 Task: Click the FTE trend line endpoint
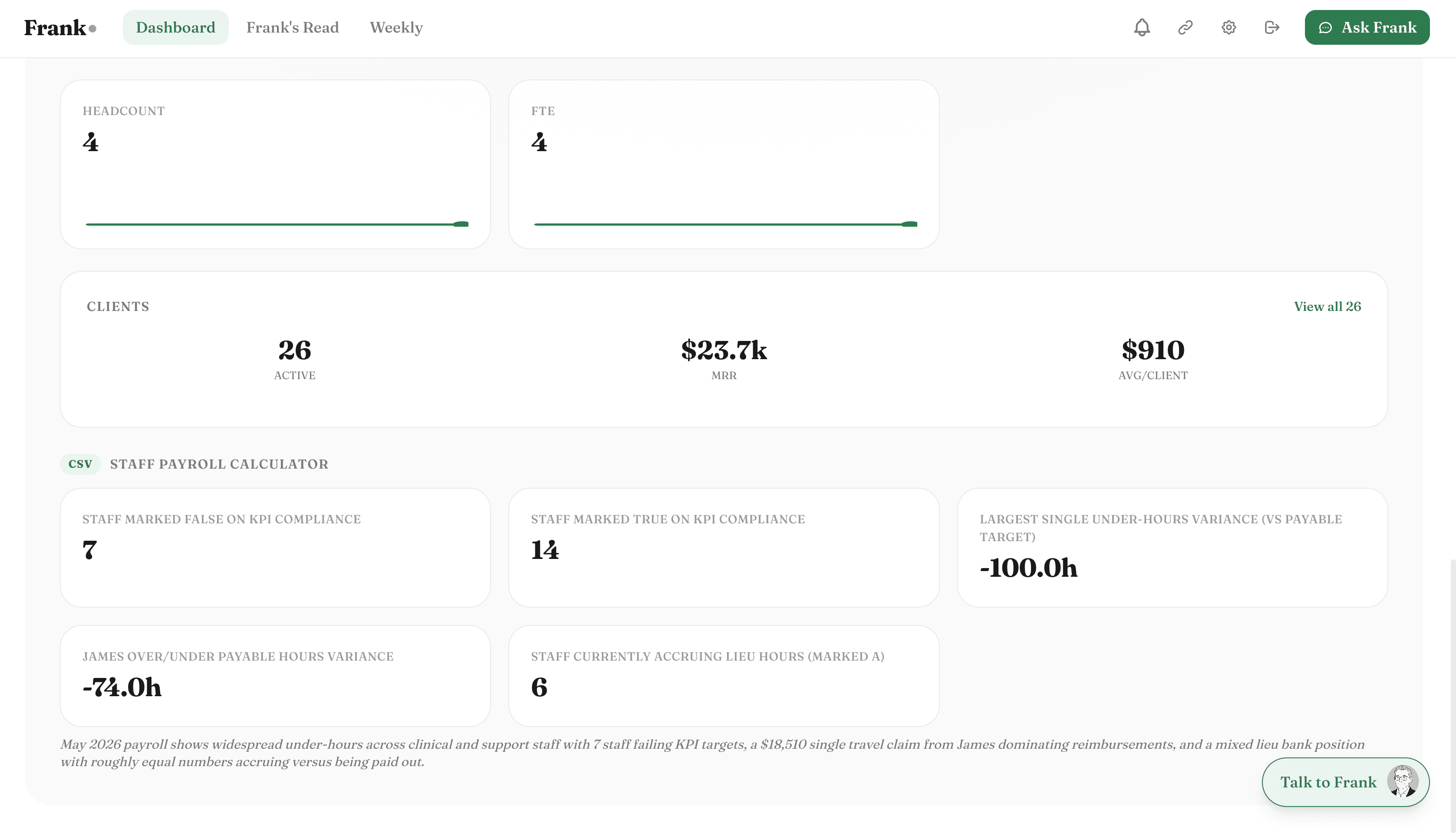click(x=909, y=224)
